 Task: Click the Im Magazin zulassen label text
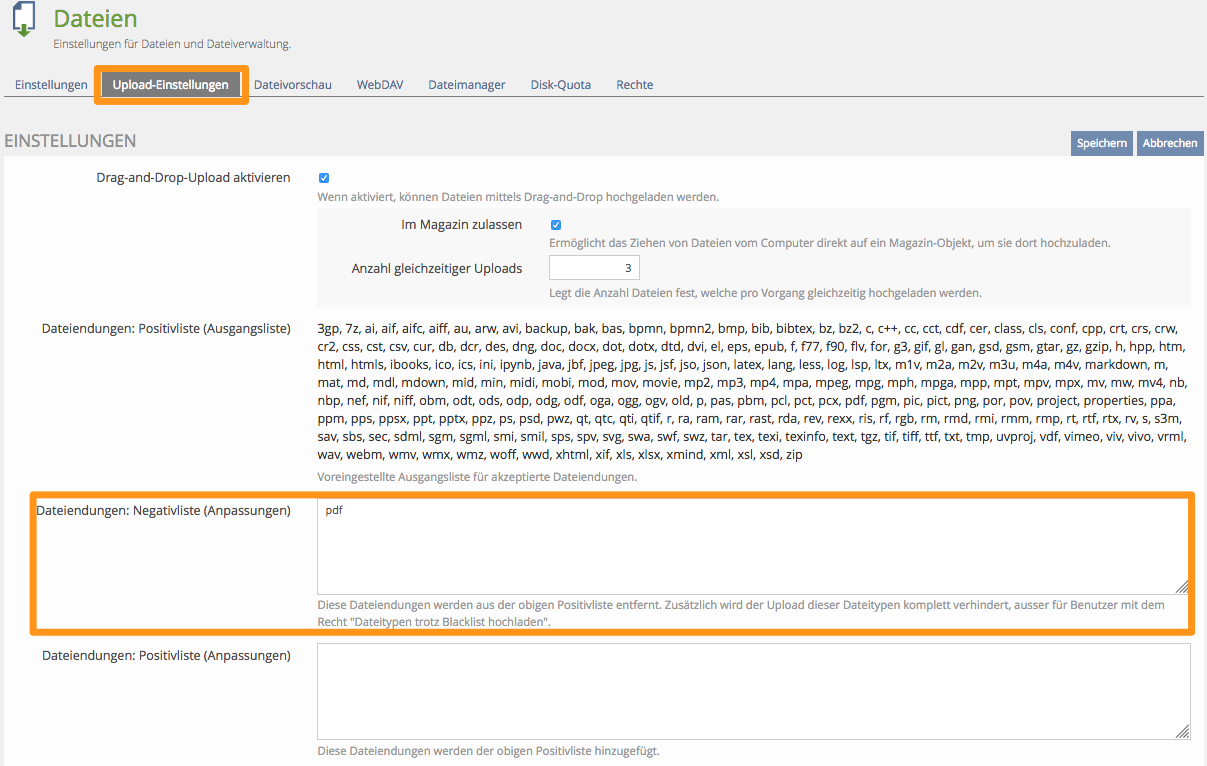pyautogui.click(x=461, y=225)
